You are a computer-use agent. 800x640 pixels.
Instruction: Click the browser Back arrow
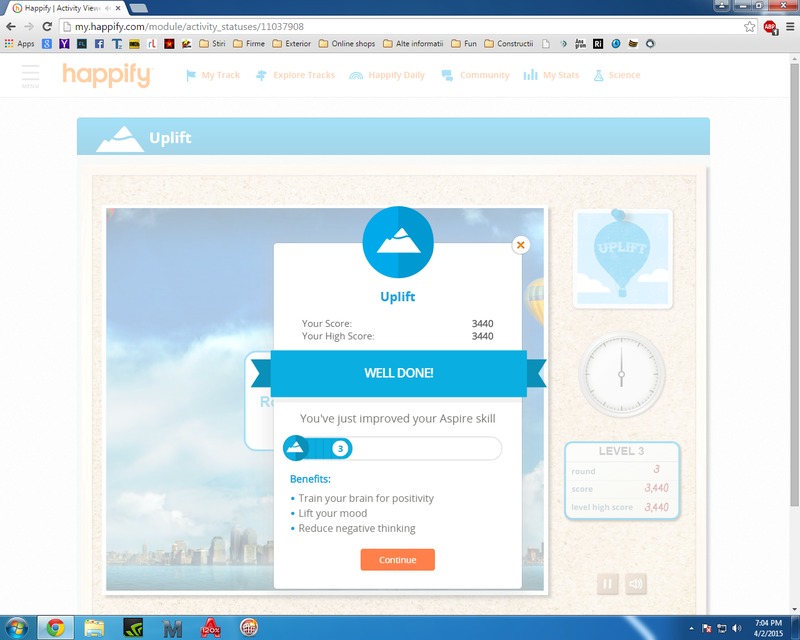(x=11, y=27)
